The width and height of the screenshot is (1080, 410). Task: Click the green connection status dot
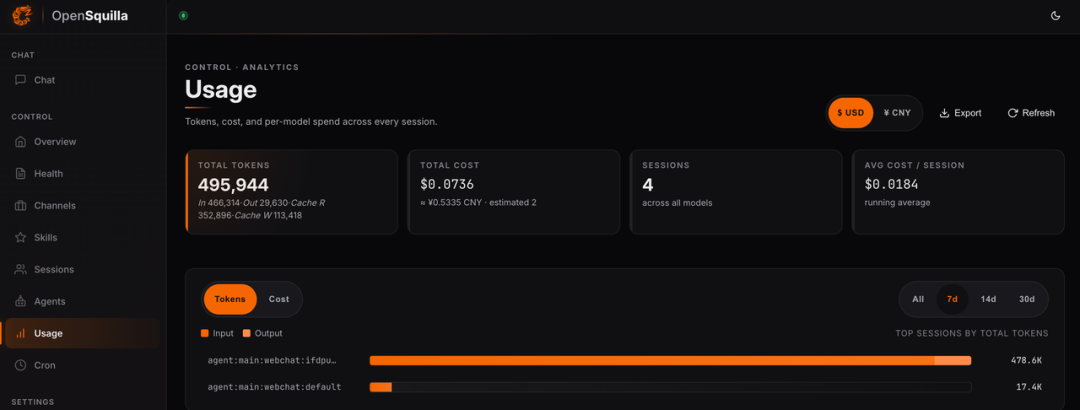point(183,16)
